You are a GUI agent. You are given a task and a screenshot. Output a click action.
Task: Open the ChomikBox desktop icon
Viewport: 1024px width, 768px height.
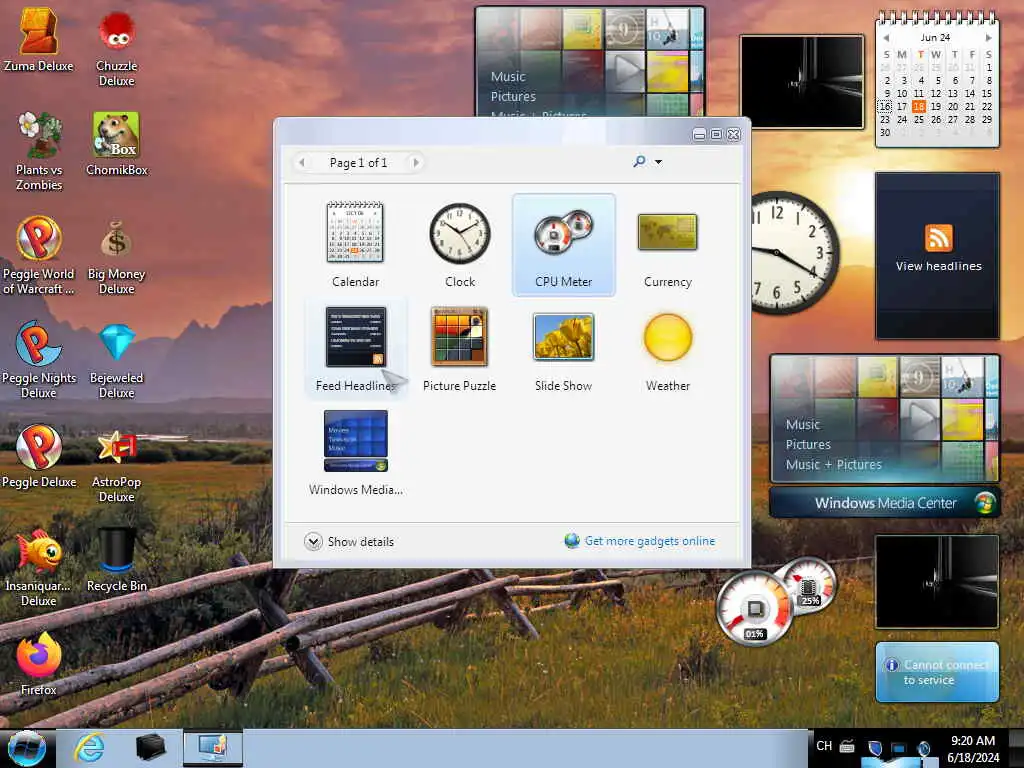click(x=117, y=144)
